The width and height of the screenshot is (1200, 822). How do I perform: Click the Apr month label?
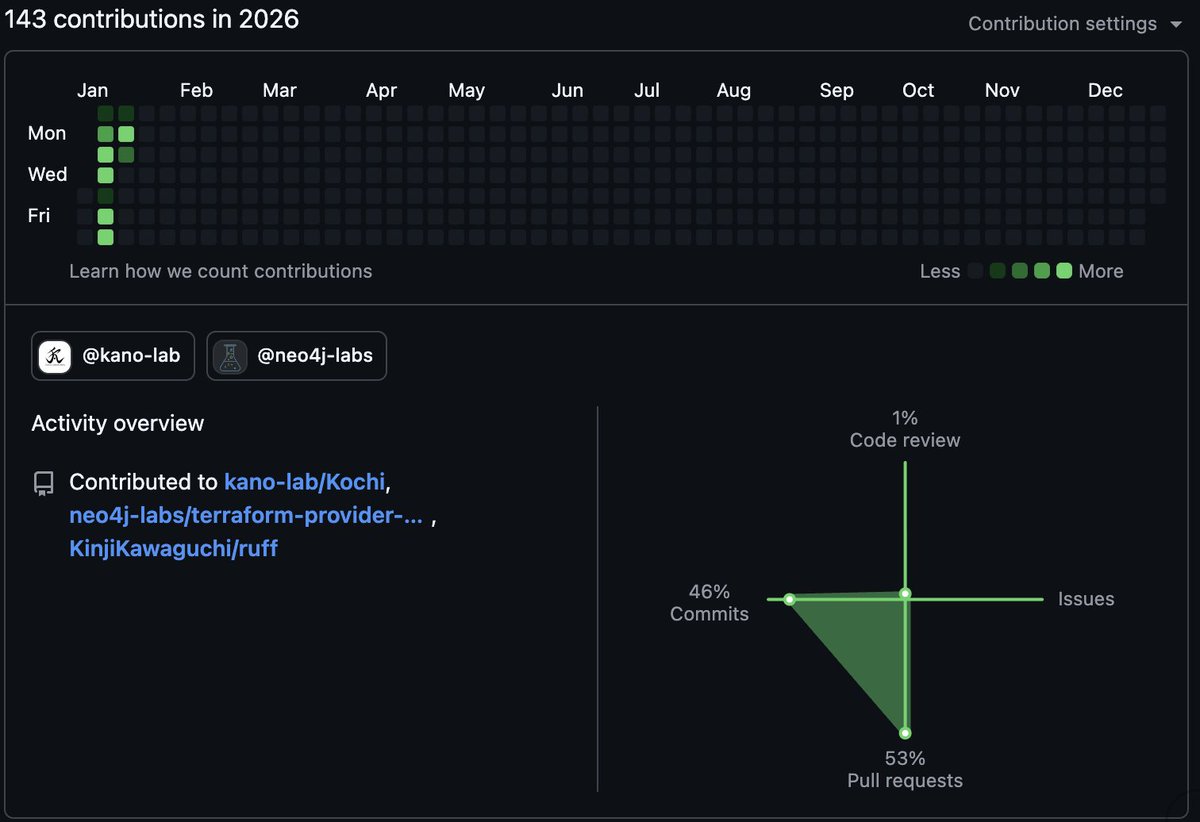tap(381, 90)
